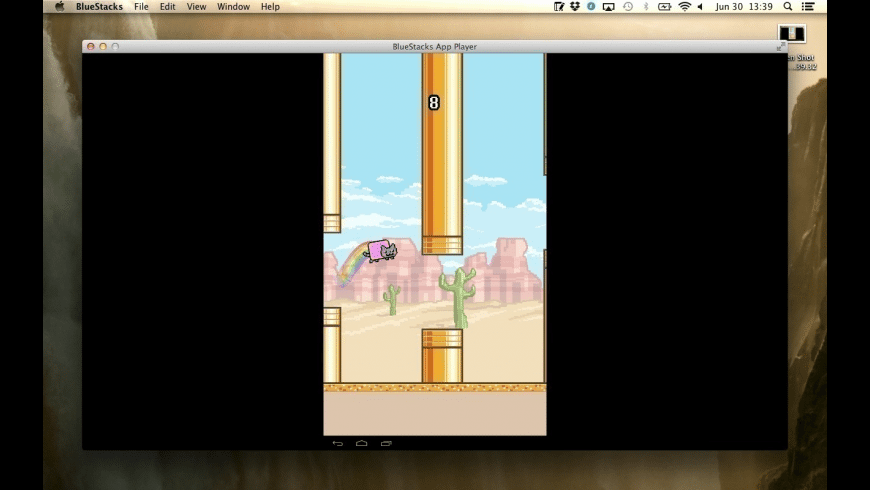
Task: Open the Apple menu
Action: pyautogui.click(x=59, y=7)
